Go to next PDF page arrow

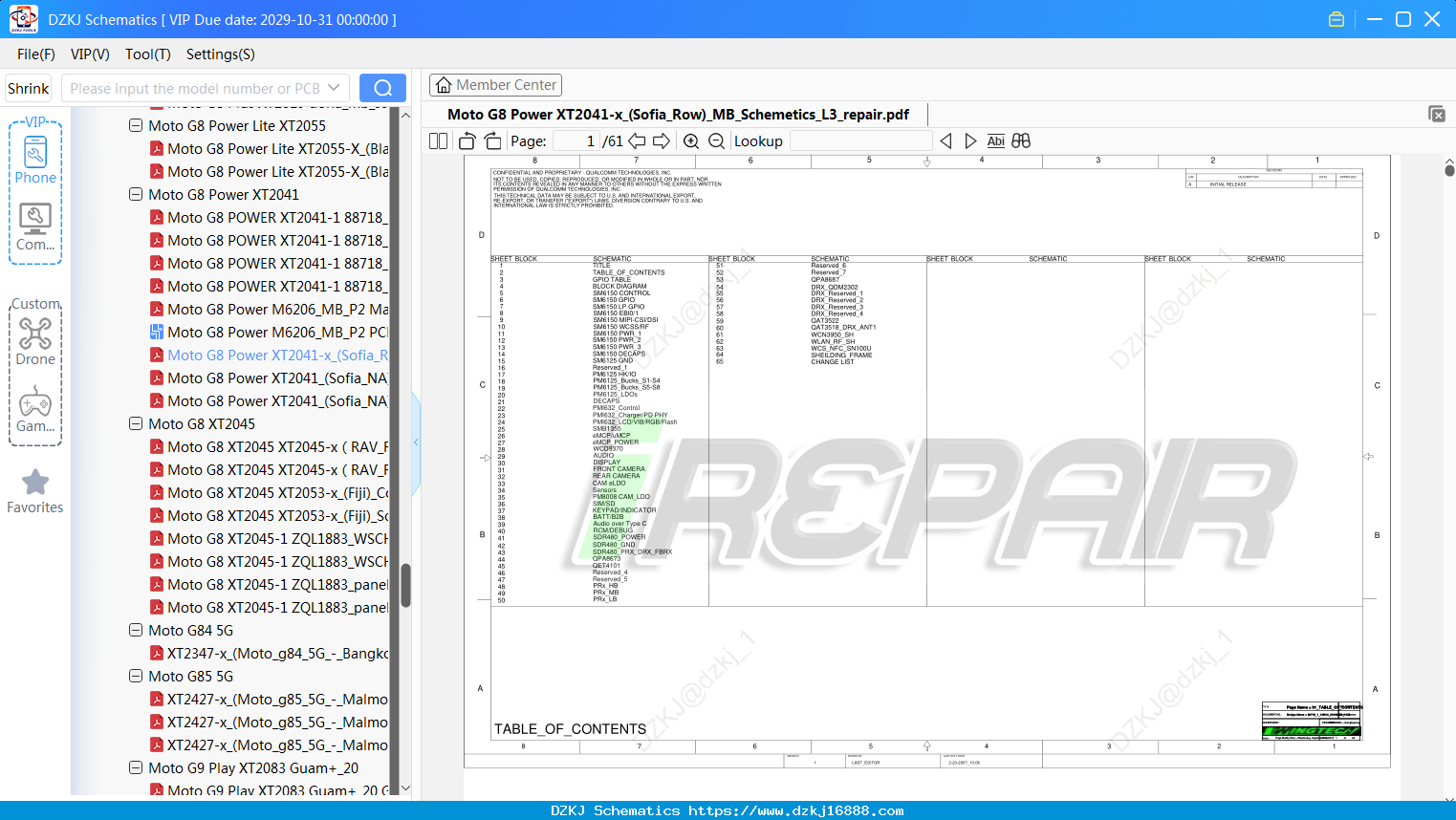coord(662,140)
